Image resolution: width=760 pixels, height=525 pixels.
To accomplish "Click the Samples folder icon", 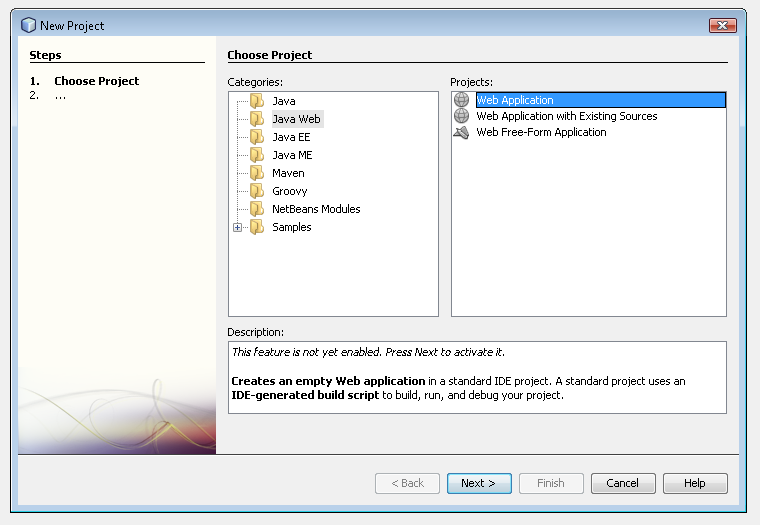I will (x=257, y=227).
